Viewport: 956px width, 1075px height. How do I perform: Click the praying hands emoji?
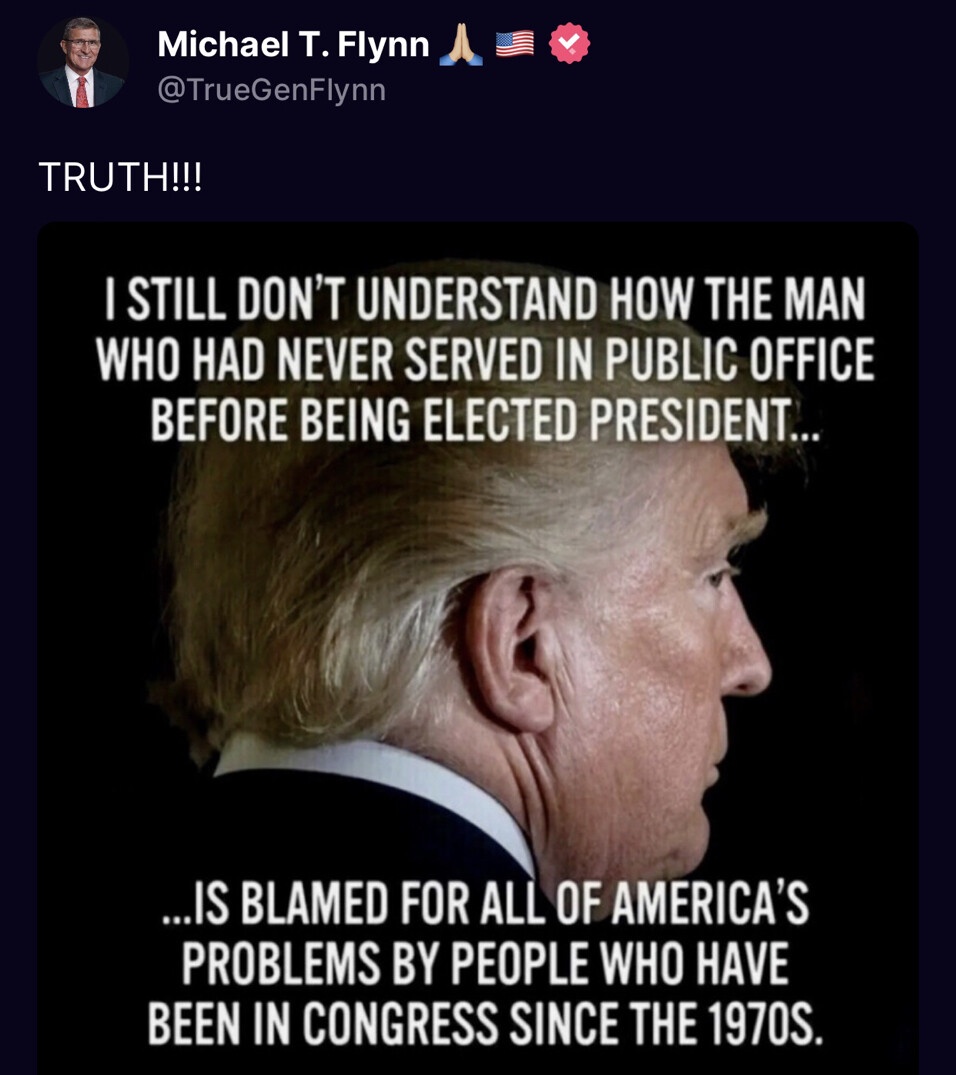click(462, 45)
